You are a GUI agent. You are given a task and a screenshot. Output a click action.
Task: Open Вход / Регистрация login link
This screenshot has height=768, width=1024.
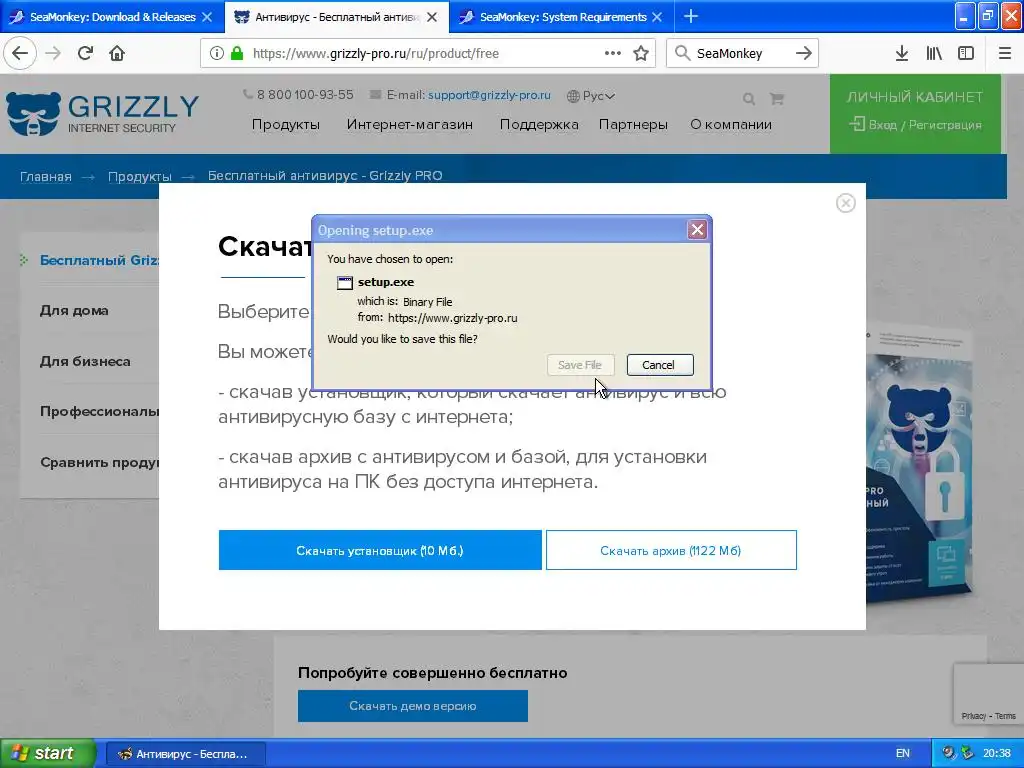[x=915, y=124]
